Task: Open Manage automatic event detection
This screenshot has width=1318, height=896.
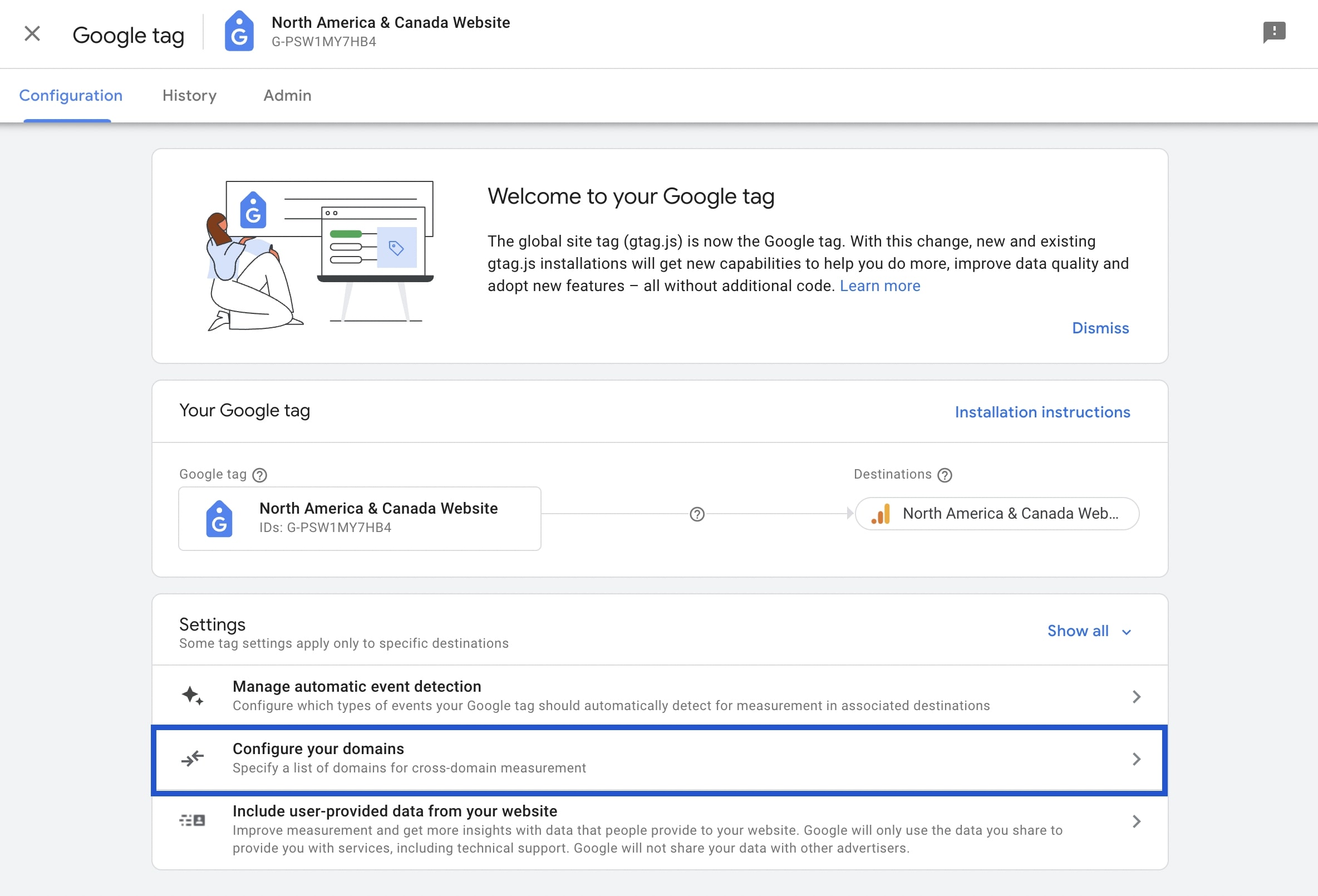Action: [x=660, y=696]
